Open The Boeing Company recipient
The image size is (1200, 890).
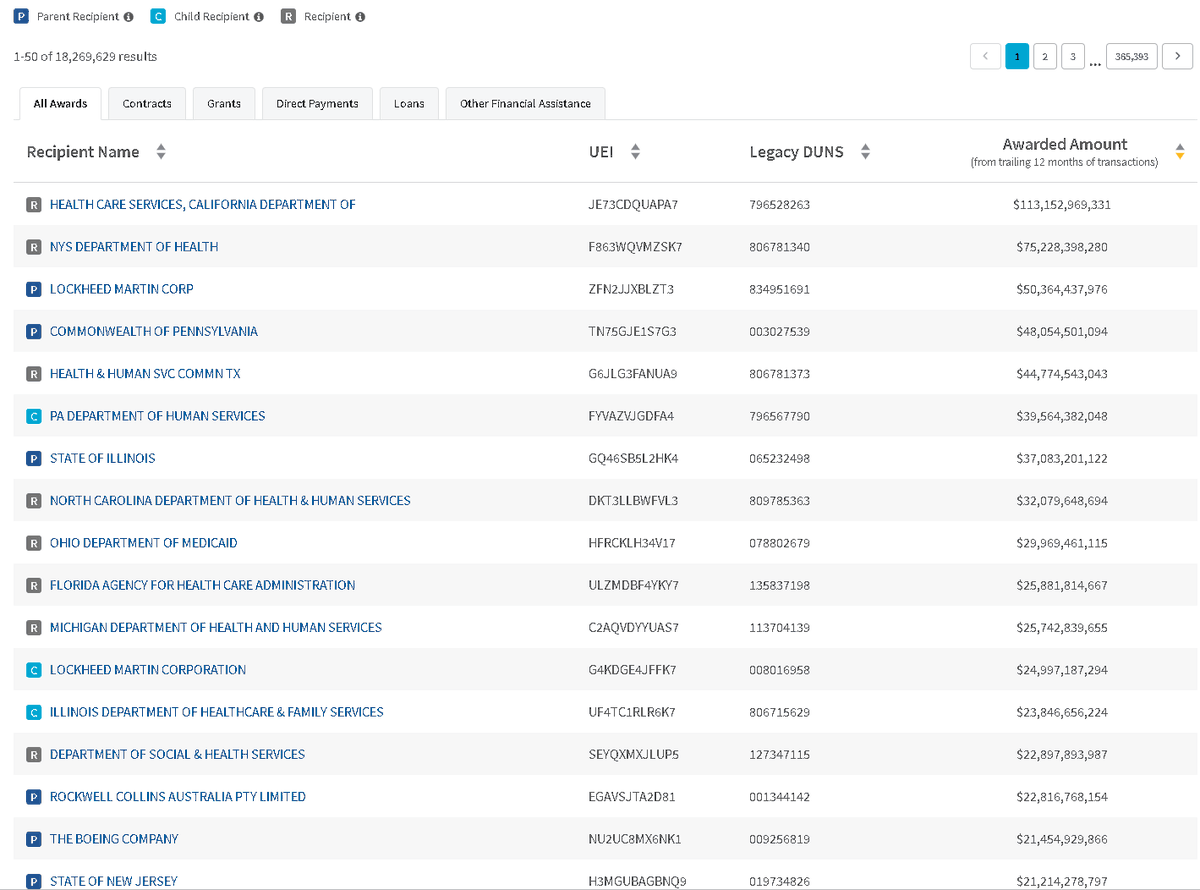114,839
